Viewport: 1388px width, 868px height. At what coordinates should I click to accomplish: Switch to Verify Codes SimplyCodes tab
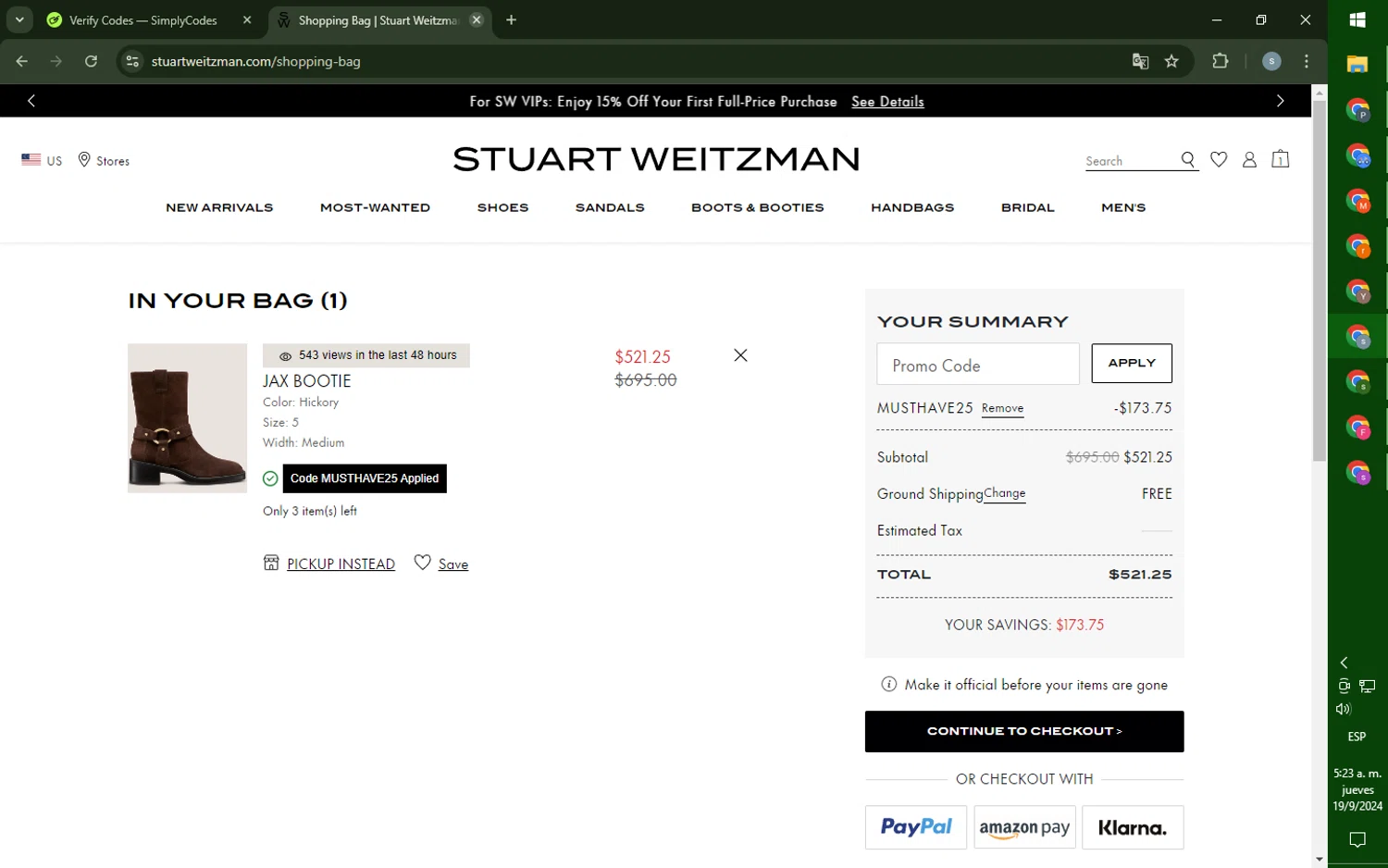pos(143,20)
